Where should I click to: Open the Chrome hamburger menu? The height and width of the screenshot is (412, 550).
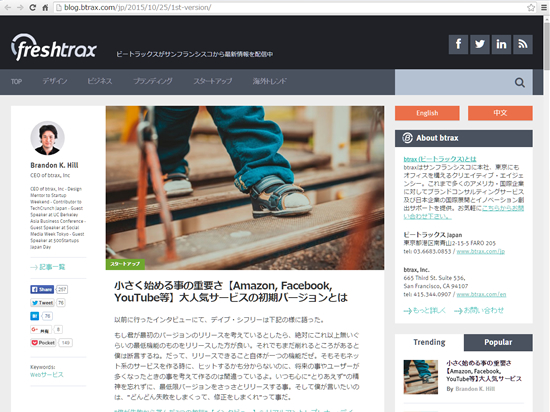pos(544,7)
